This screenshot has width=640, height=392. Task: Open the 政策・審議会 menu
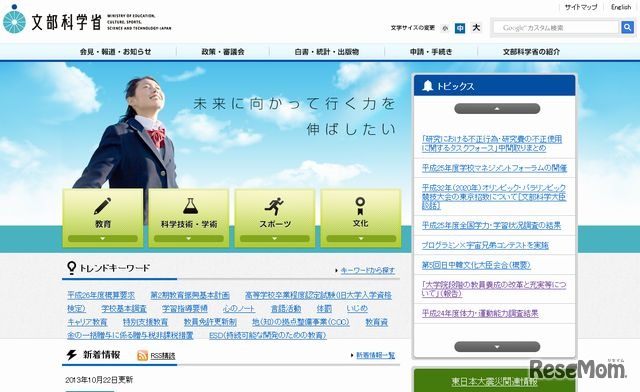pyautogui.click(x=223, y=52)
